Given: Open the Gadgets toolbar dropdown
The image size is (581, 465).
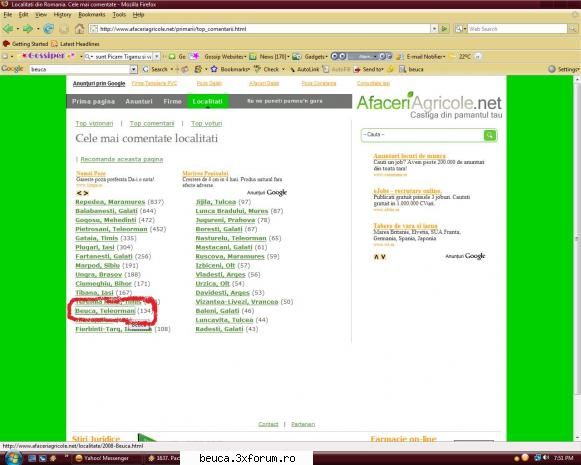Looking at the screenshot, I should point(326,57).
